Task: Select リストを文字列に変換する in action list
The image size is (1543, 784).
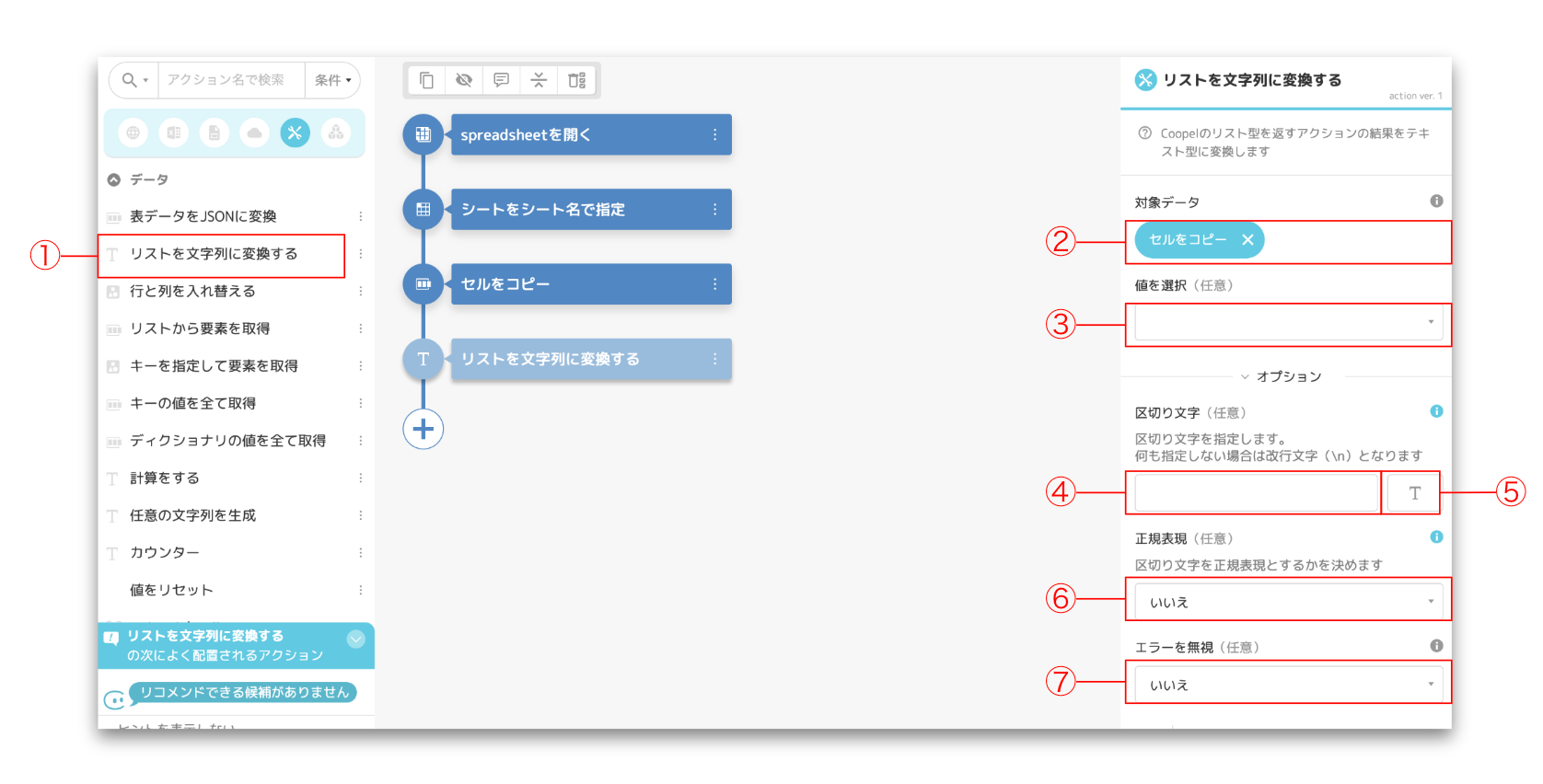Action: [x=214, y=254]
